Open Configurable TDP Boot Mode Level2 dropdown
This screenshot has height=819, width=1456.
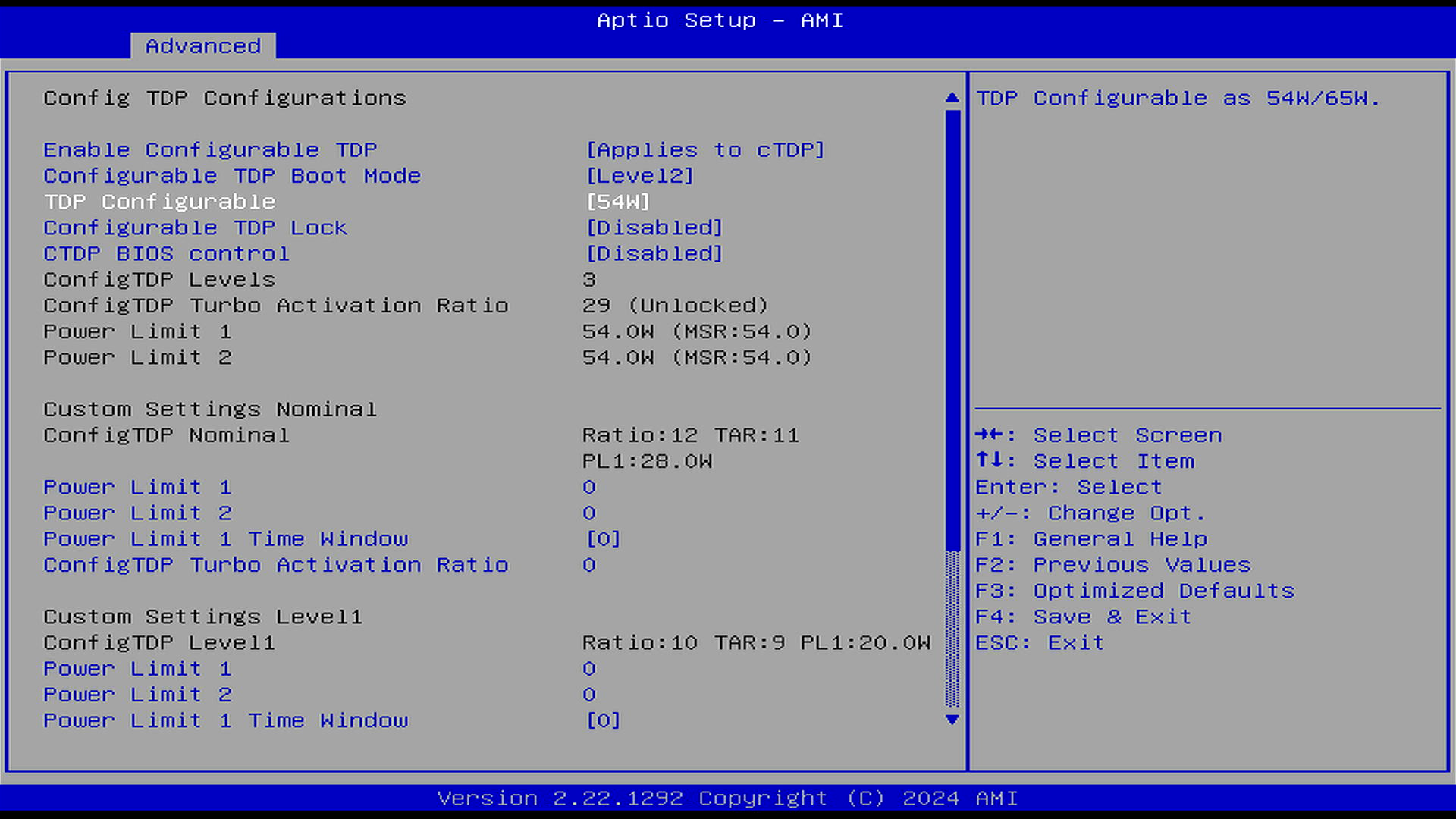[639, 176]
